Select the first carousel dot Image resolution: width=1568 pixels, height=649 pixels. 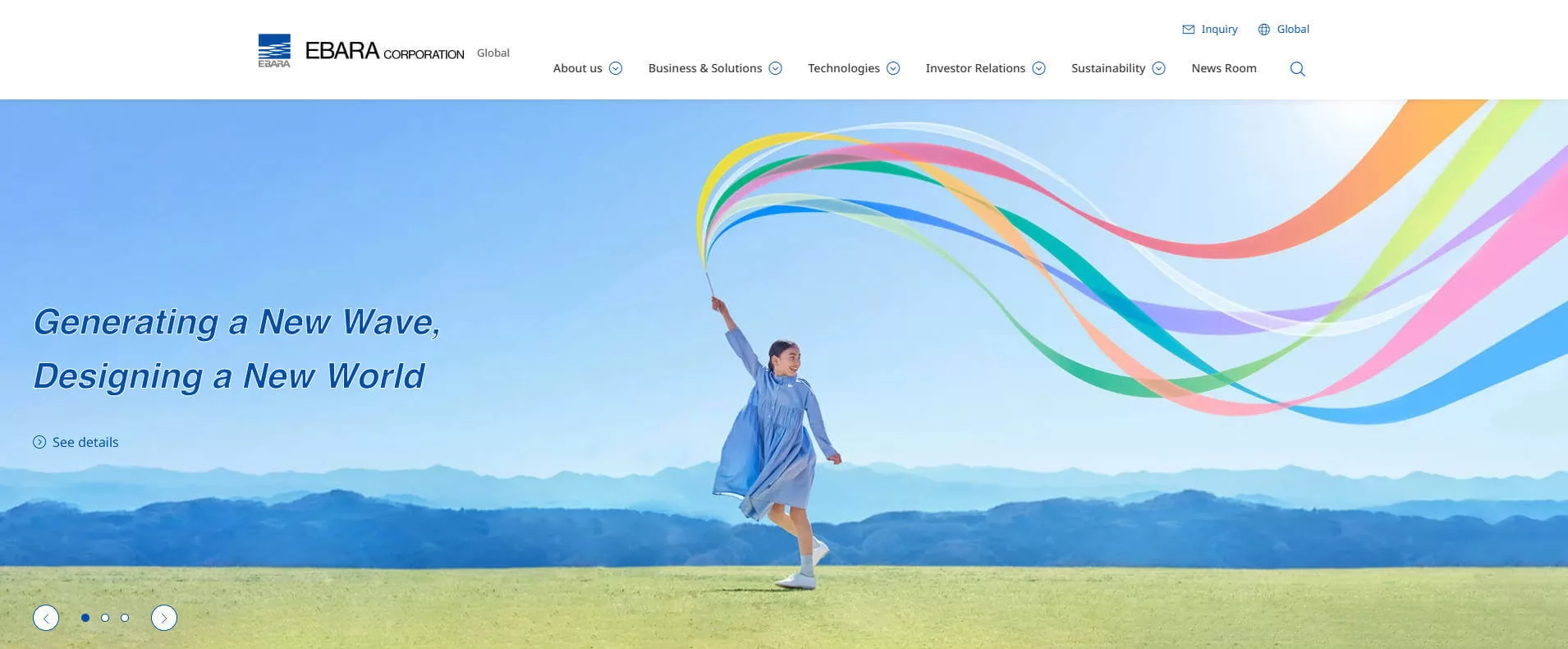85,618
